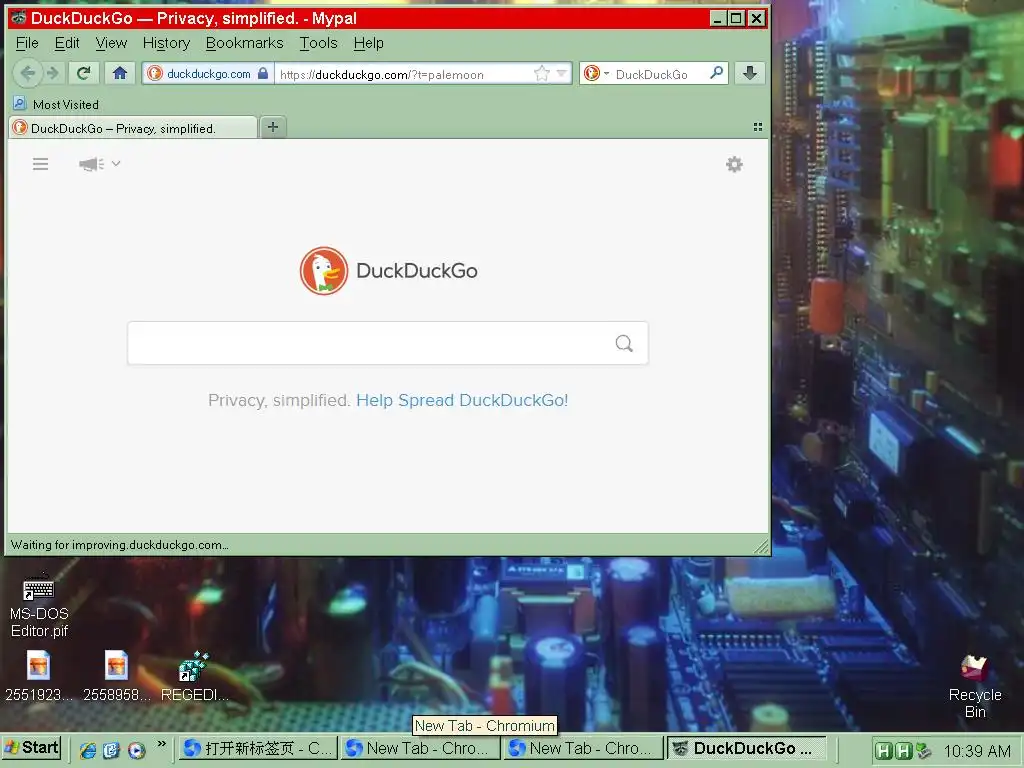
Task: Select the REGEDI... desktop shortcut
Action: click(x=194, y=677)
